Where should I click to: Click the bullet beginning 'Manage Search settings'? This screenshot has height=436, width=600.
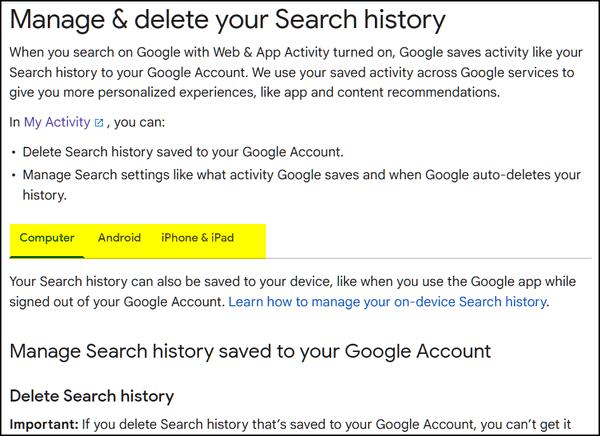click(302, 185)
